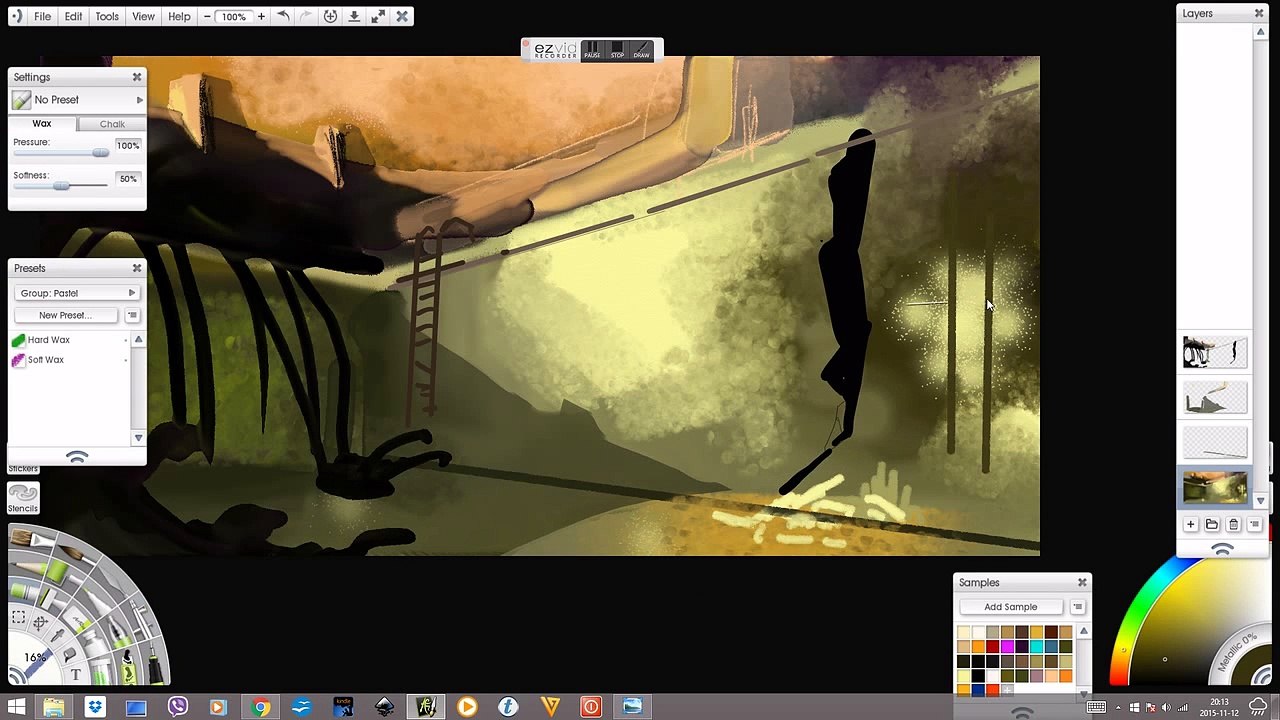This screenshot has width=1280, height=720.
Task: Select the top layer thumbnail with black strokes
Action: coord(1215,353)
